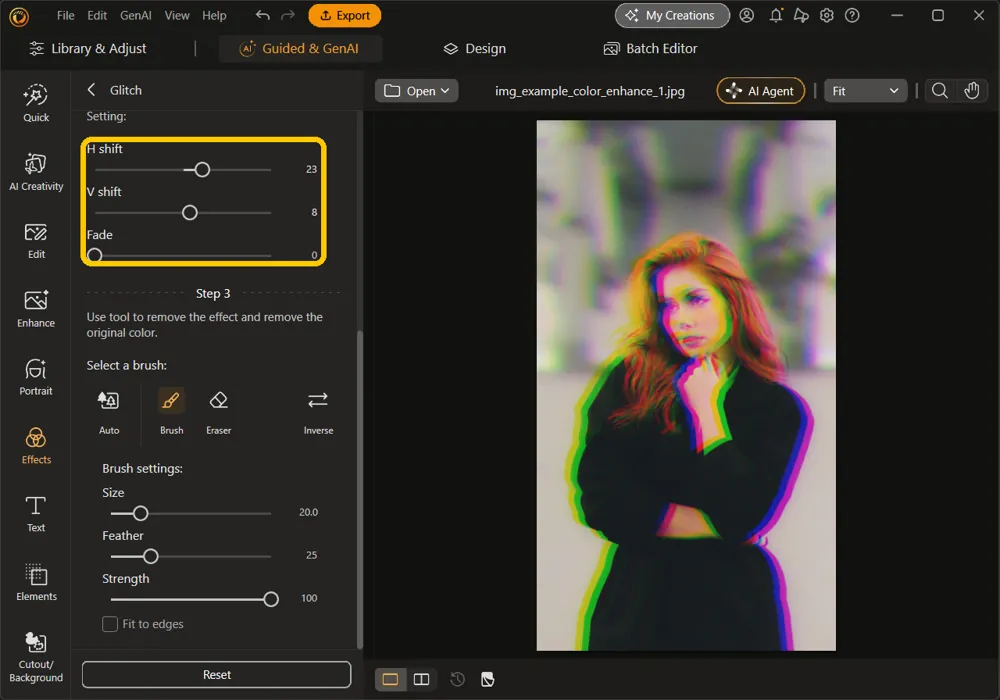Click the undo arrow
This screenshot has width=1000, height=700.
click(262, 15)
